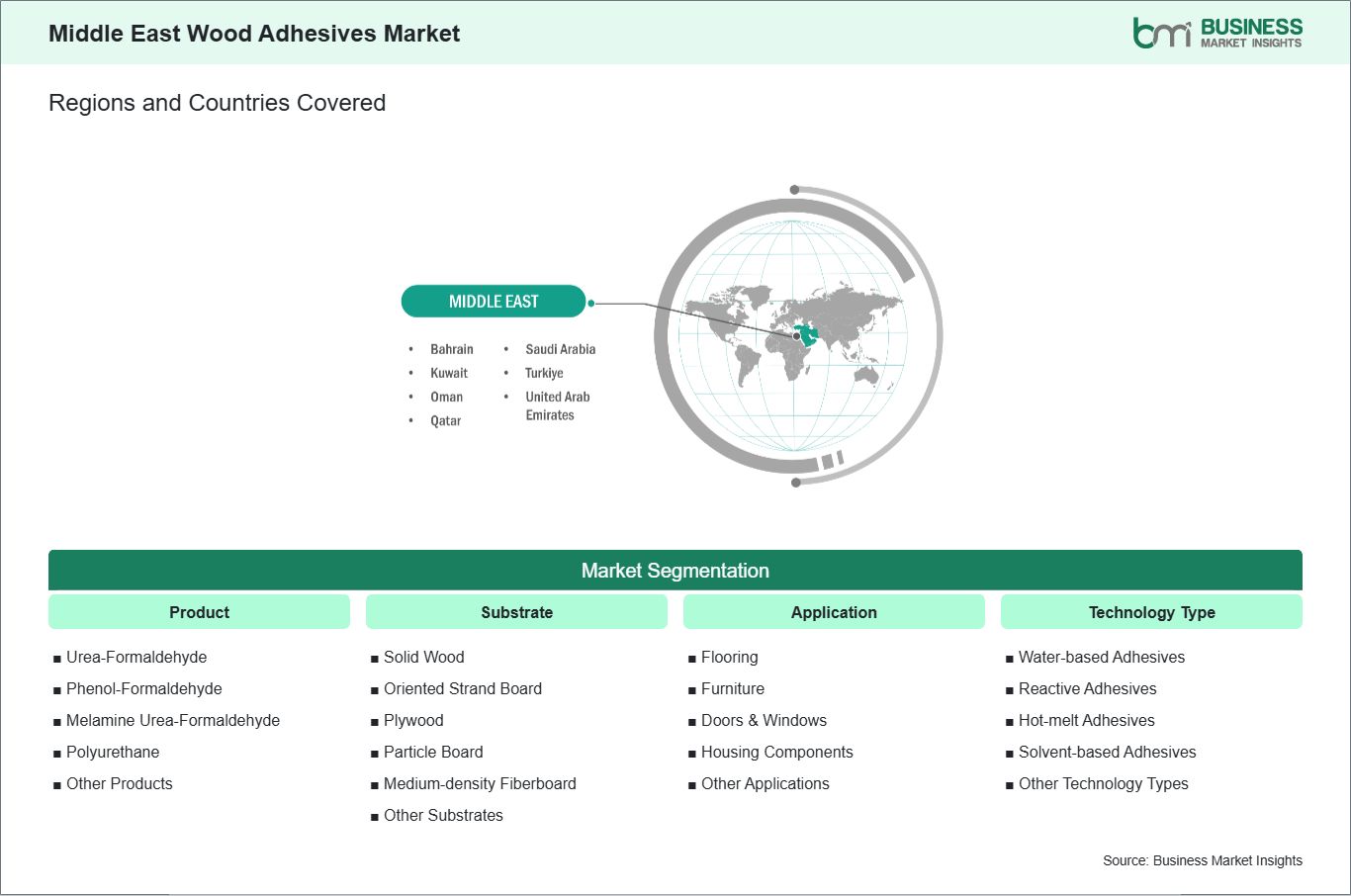Select the Technology Type column header
The height and width of the screenshot is (896, 1351).
point(1151,612)
